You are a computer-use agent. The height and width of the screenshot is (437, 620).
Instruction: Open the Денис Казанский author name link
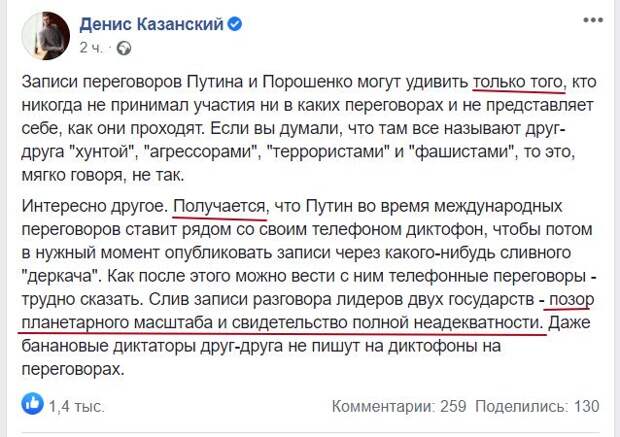[151, 25]
